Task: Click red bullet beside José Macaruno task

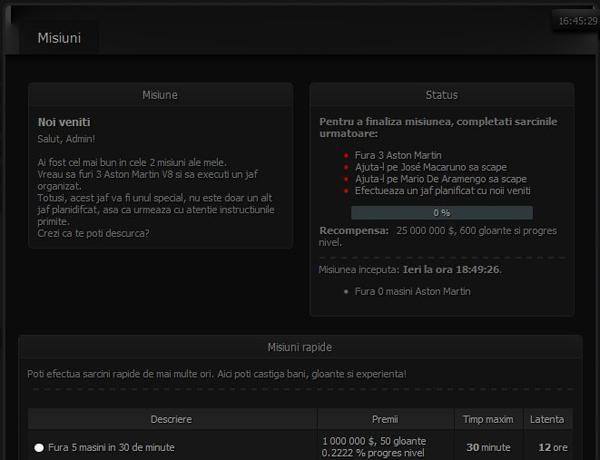Action: [x=345, y=167]
